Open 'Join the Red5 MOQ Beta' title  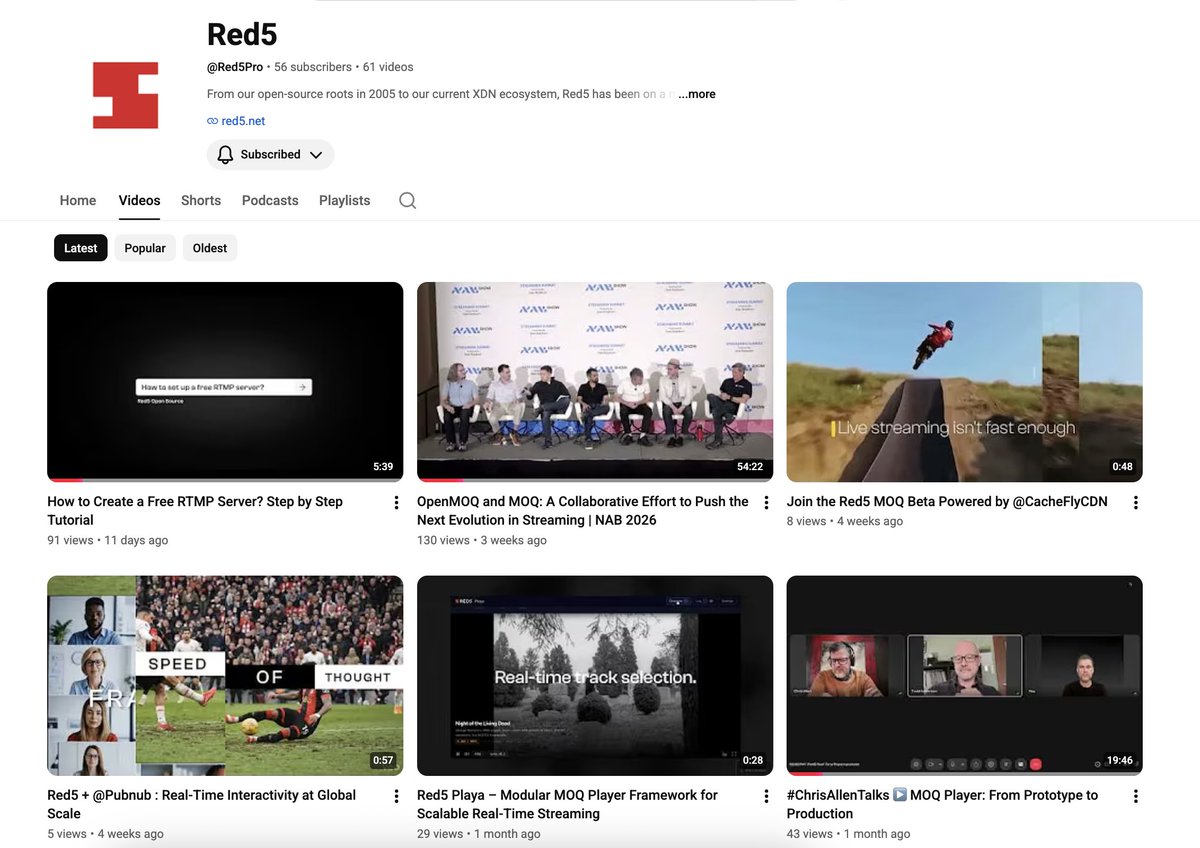pyautogui.click(x=947, y=502)
